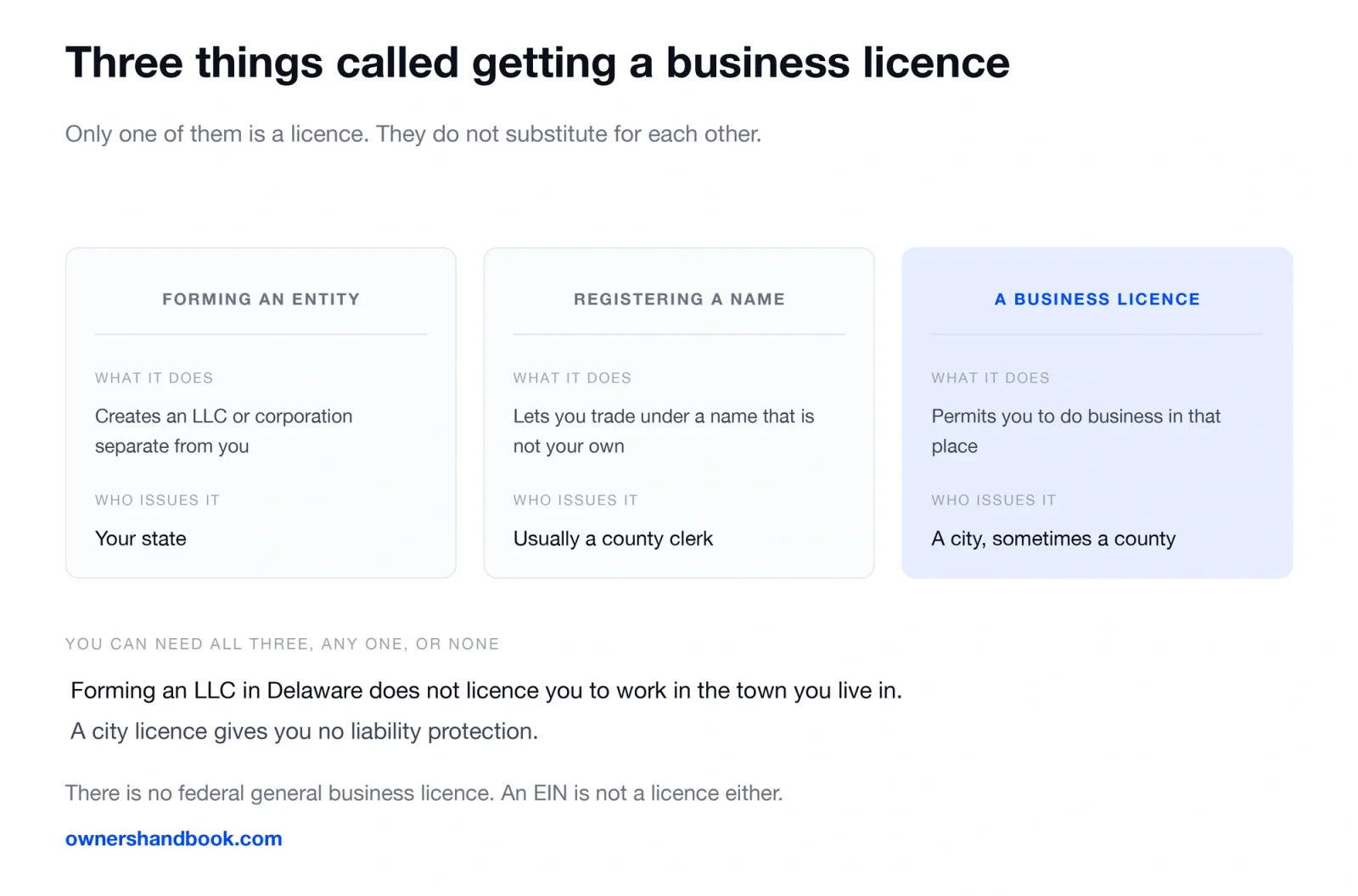Click 'WHAT IT DOES' label in Forming an Entity card

click(x=154, y=378)
